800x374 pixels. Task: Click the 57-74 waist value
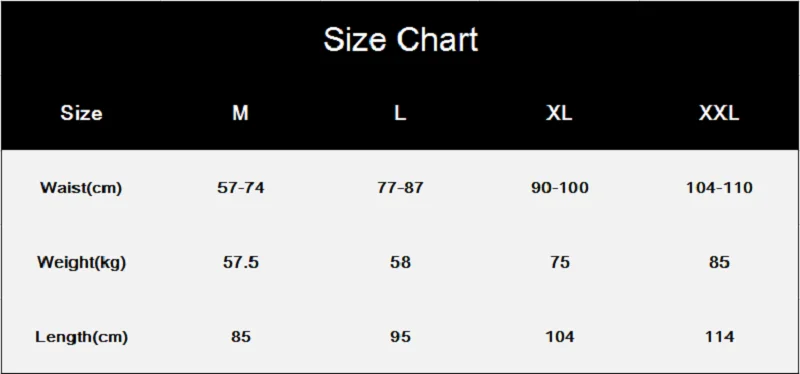click(x=240, y=188)
